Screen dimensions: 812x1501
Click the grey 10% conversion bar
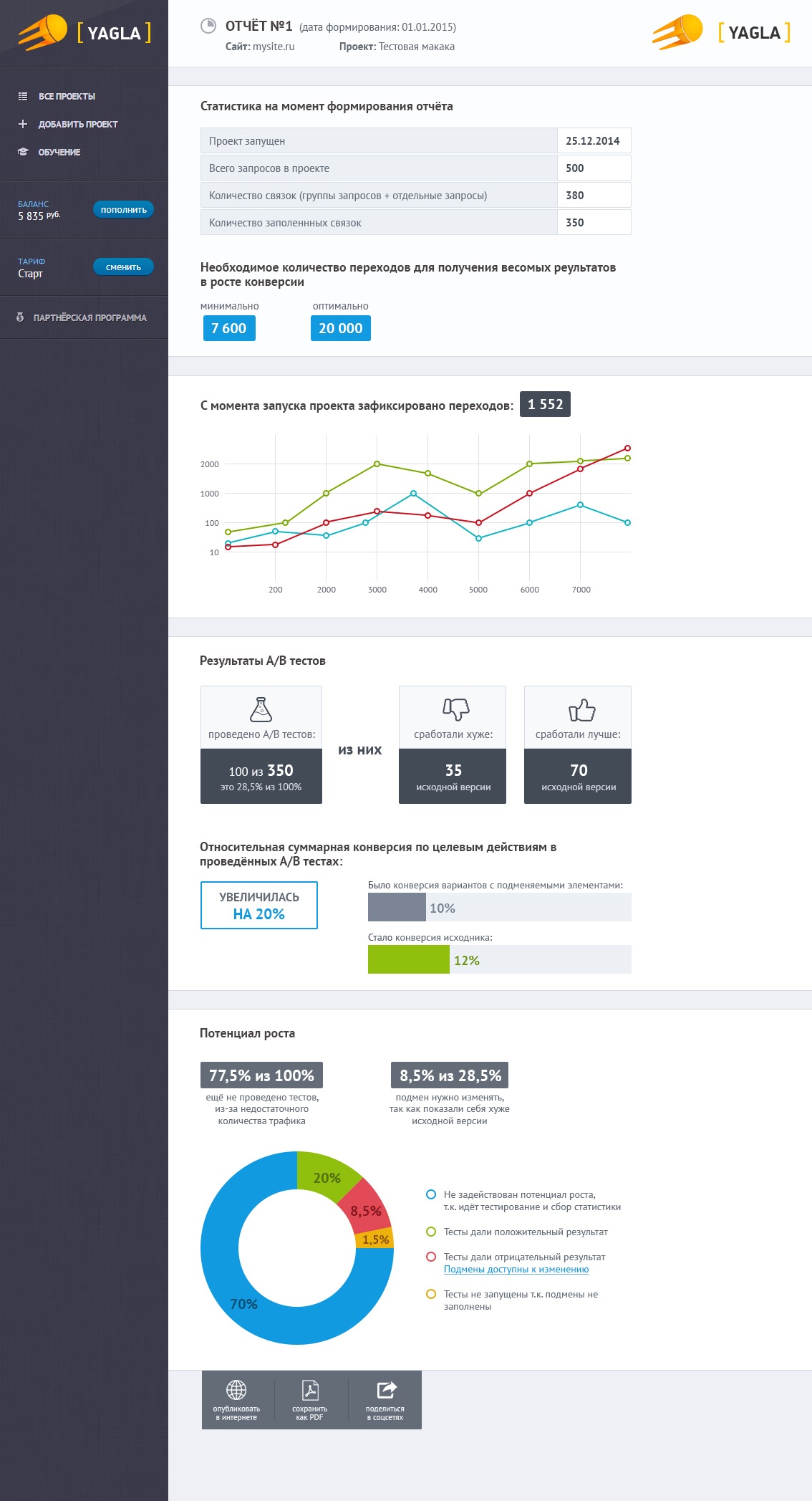click(x=397, y=907)
